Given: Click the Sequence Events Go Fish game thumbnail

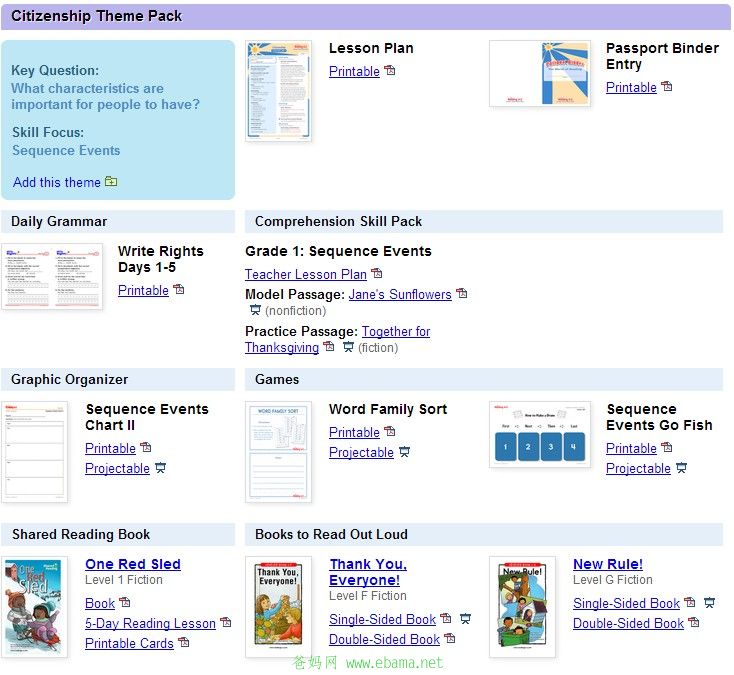Looking at the screenshot, I should coord(540,434).
